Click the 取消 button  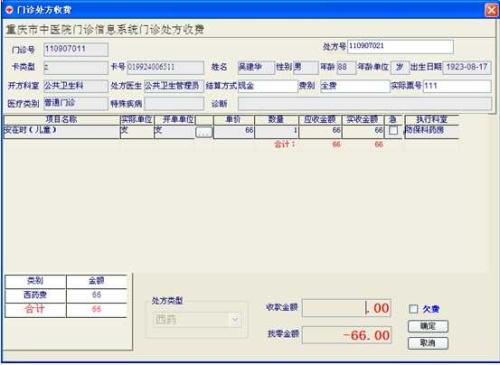coord(428,343)
